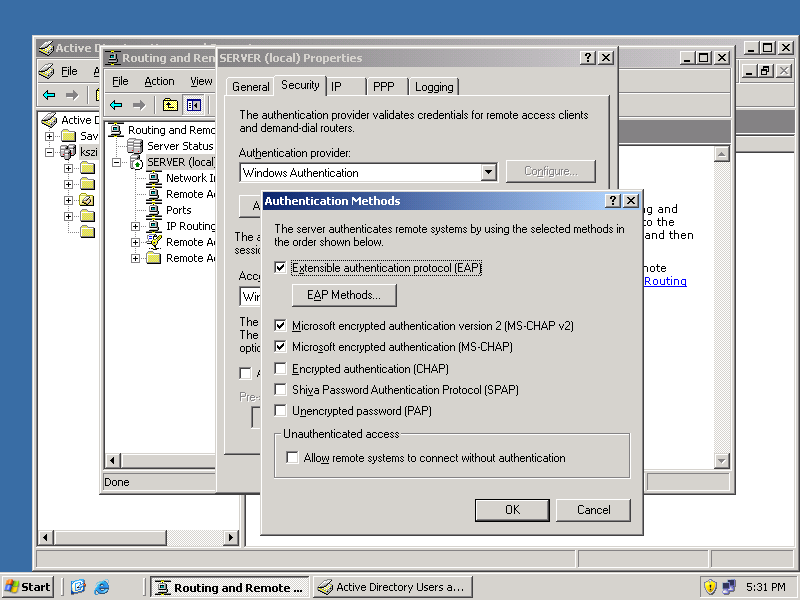Select Active Directory root icon in left tree
The height and width of the screenshot is (600, 800).
coord(49,120)
